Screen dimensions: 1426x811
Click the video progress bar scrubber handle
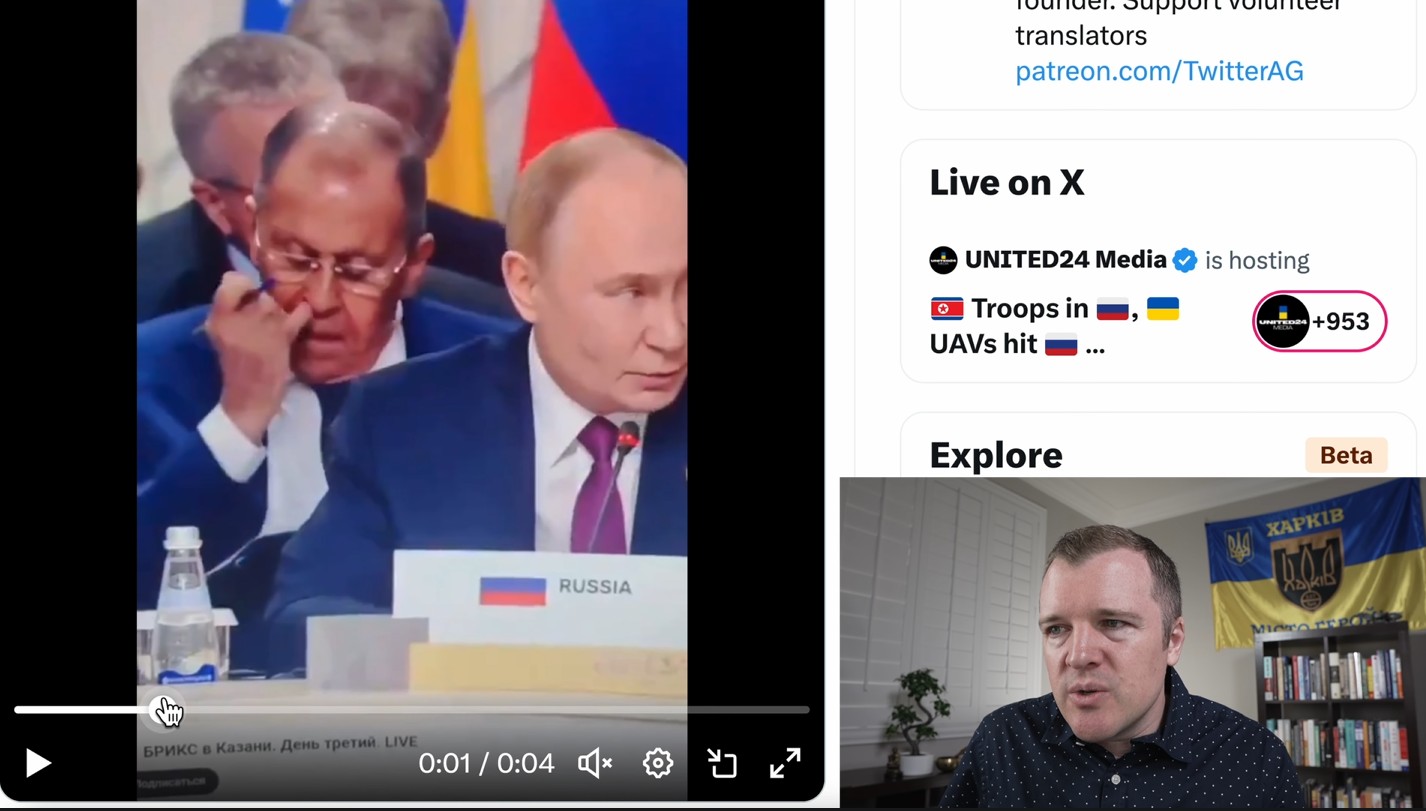pos(163,710)
